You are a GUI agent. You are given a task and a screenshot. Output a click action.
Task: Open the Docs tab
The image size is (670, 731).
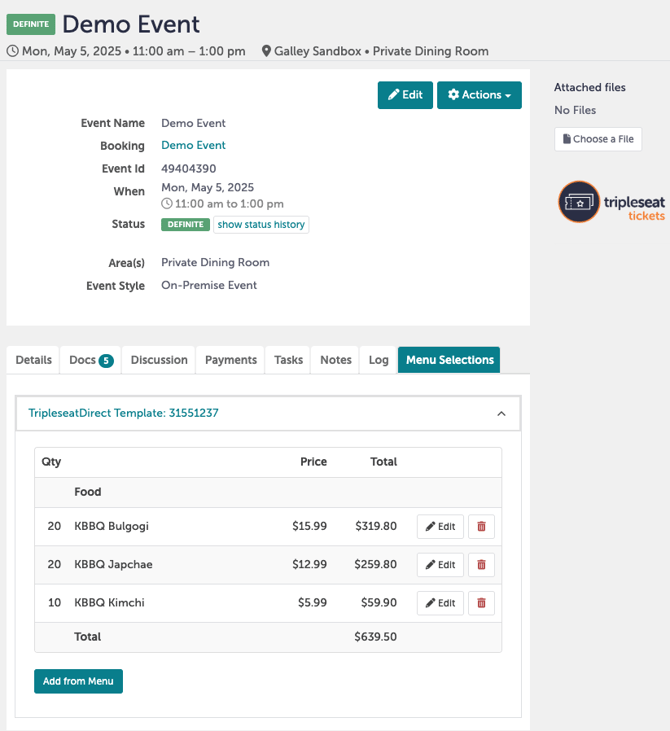(90, 360)
